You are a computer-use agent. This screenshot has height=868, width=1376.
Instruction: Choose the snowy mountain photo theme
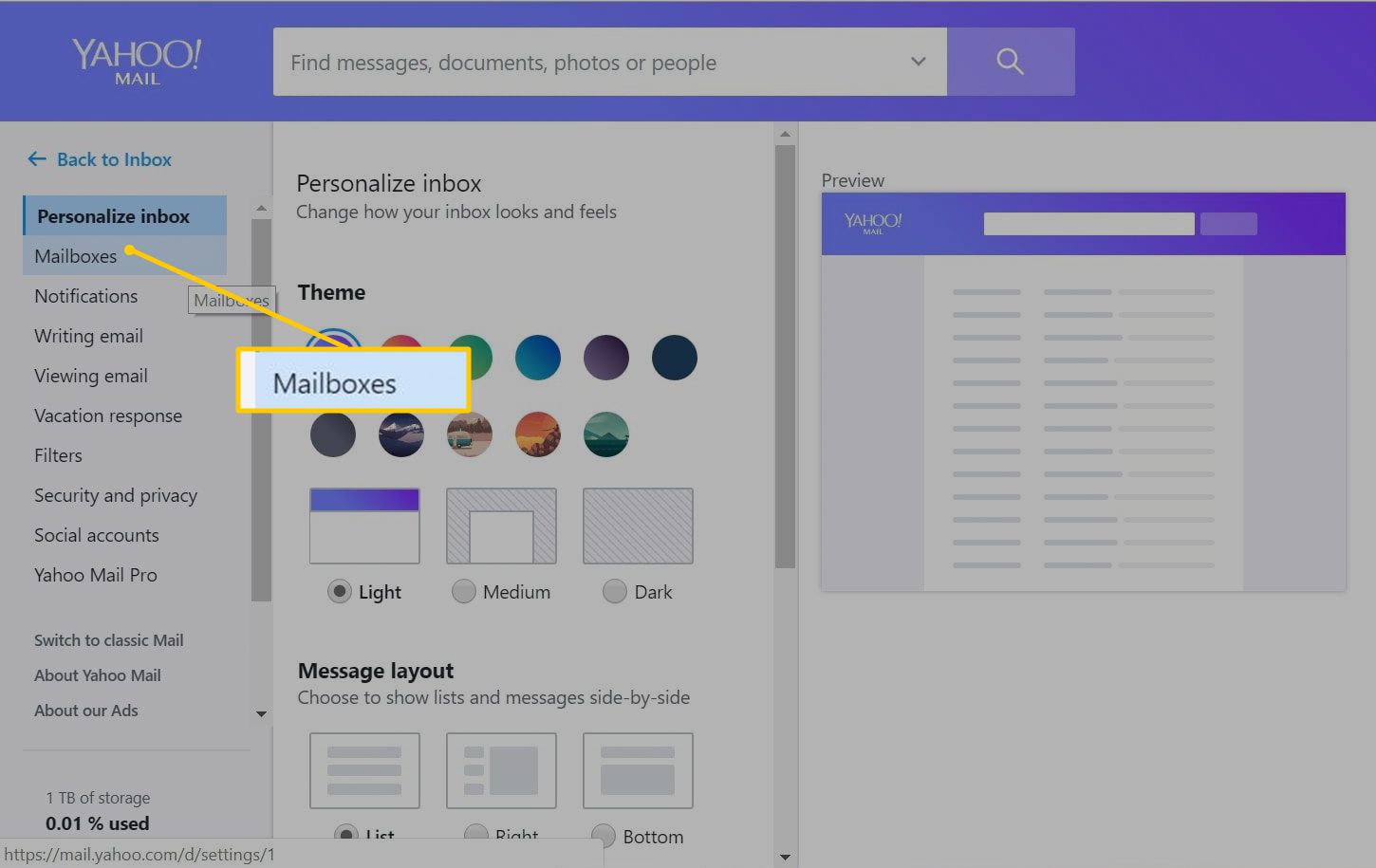pyautogui.click(x=401, y=434)
